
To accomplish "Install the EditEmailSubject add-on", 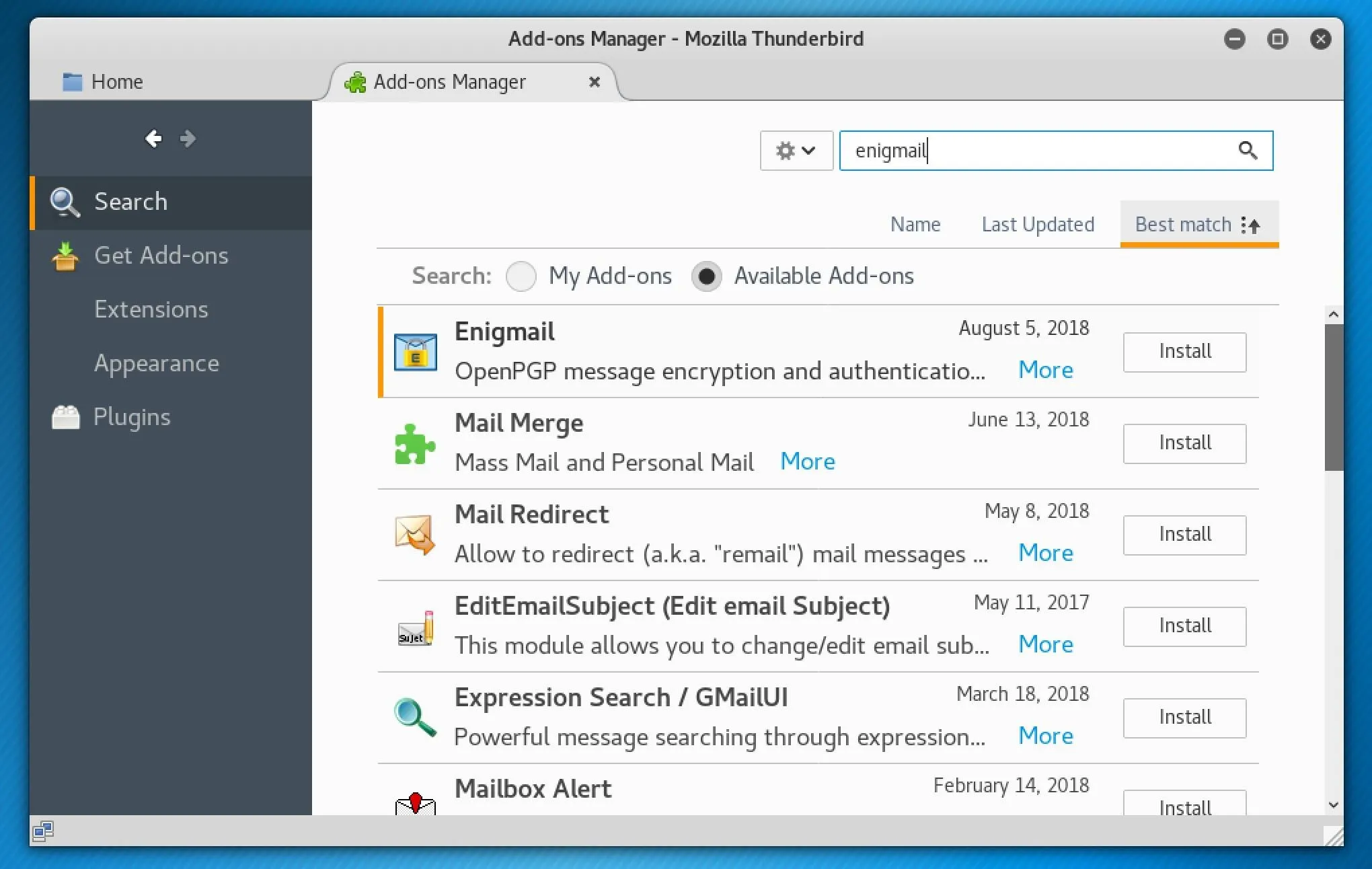I will pos(1184,626).
